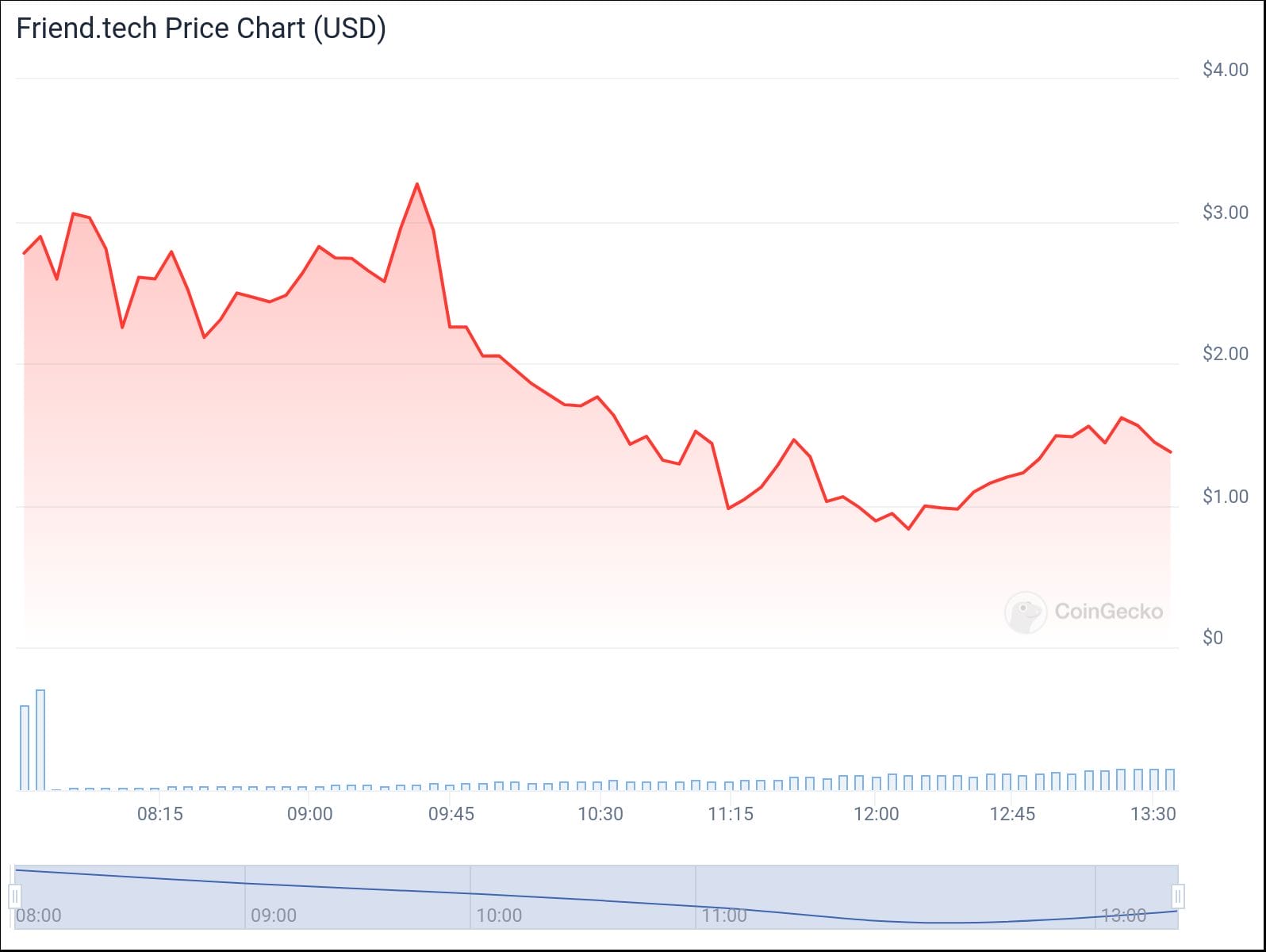Select the 12:45 time axis label
Viewport: 1266px width, 952px height.
click(x=1012, y=814)
